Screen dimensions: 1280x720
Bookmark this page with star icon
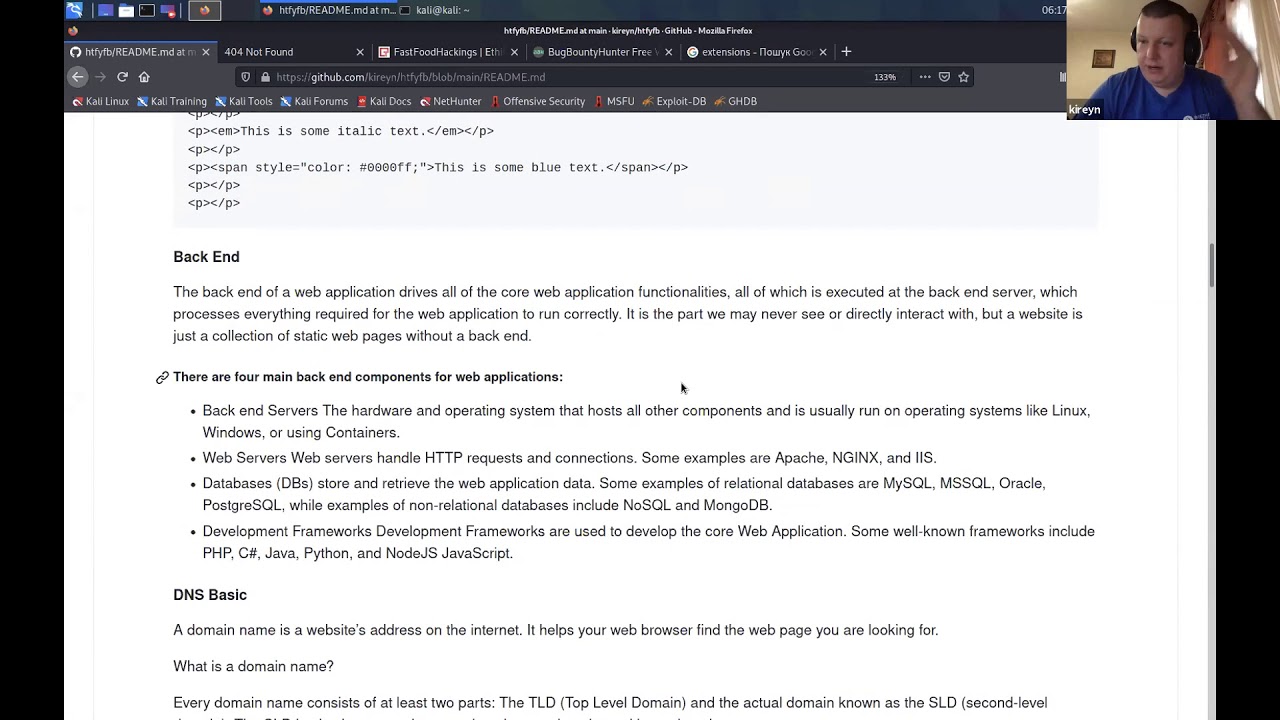pyautogui.click(x=964, y=77)
